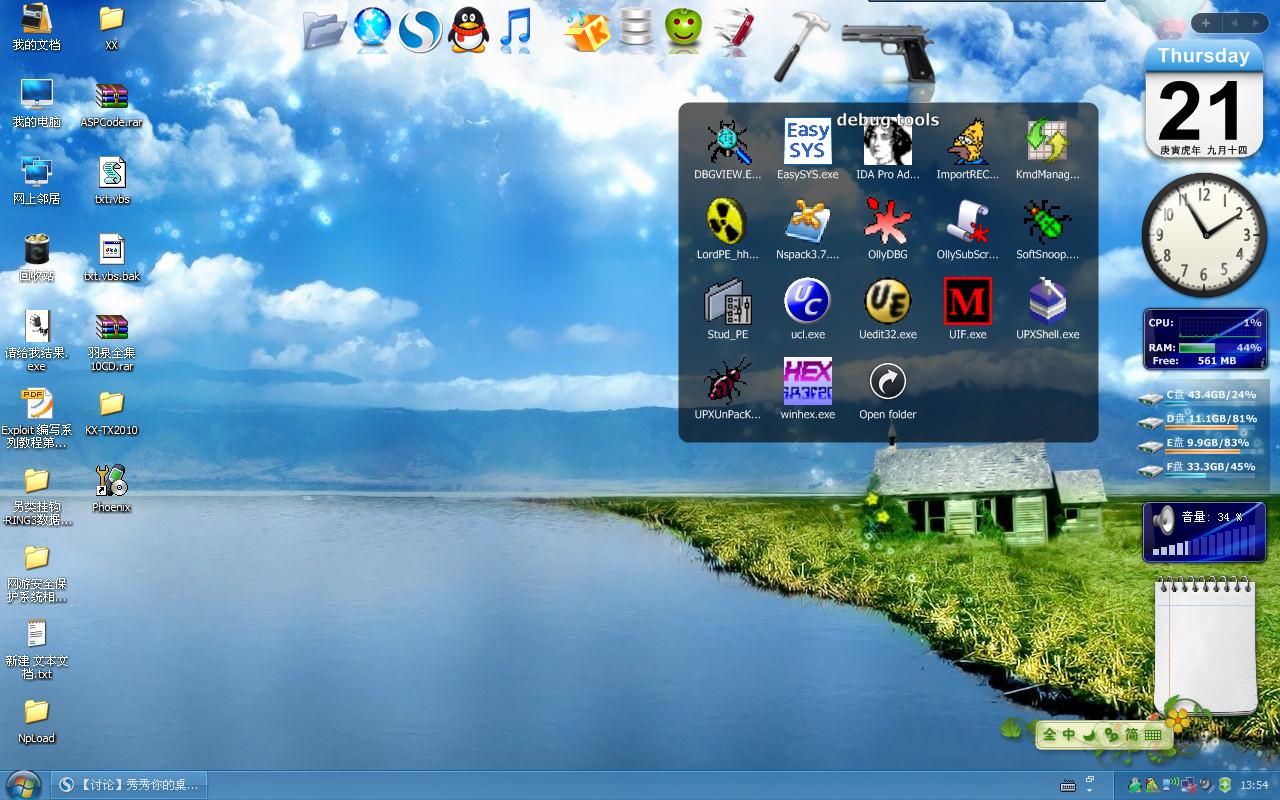Select ASPCode.rar archive on desktop

(112, 104)
